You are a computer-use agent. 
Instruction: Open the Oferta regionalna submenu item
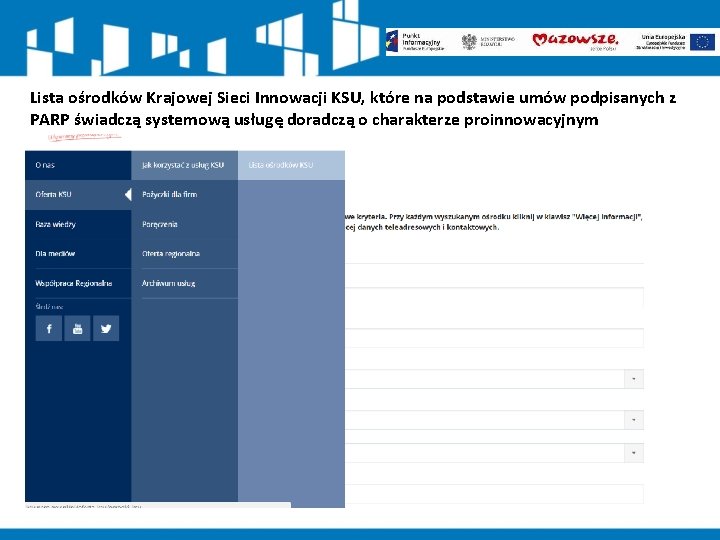click(185, 254)
